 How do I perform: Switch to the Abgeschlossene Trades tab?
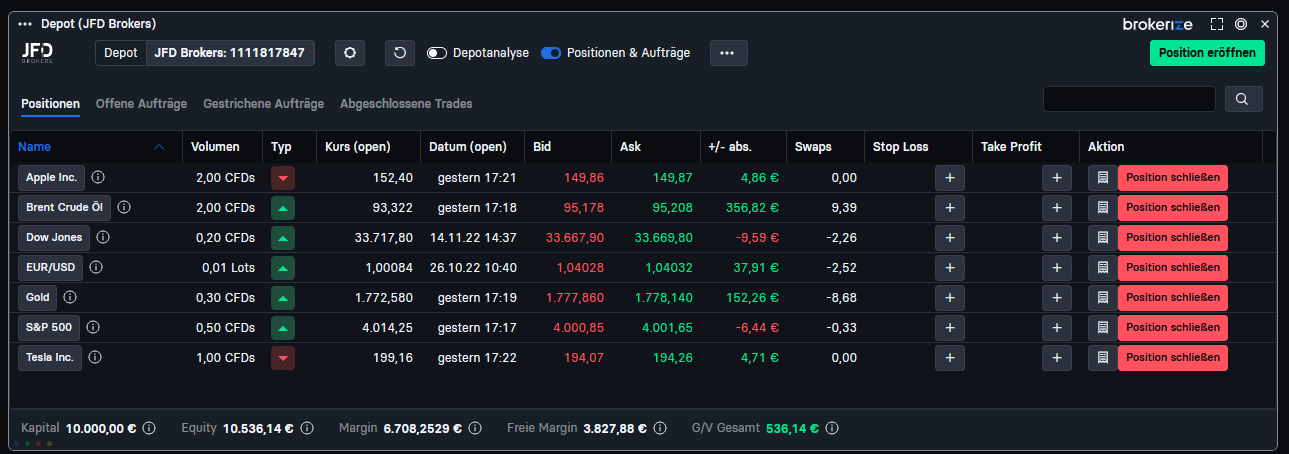tap(406, 103)
